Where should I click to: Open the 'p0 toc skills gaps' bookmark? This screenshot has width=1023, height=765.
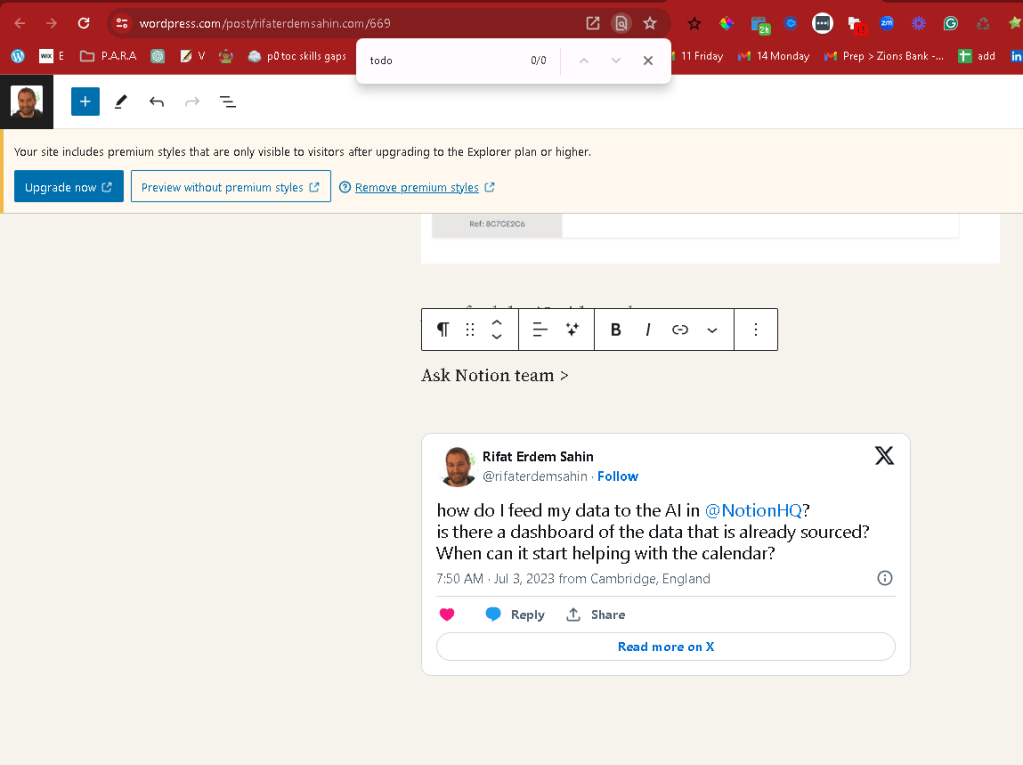[x=298, y=56]
